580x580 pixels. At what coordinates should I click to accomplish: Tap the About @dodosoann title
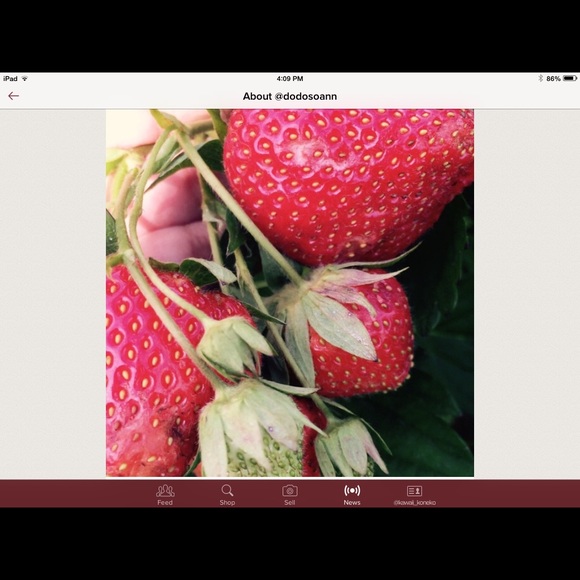coord(290,96)
